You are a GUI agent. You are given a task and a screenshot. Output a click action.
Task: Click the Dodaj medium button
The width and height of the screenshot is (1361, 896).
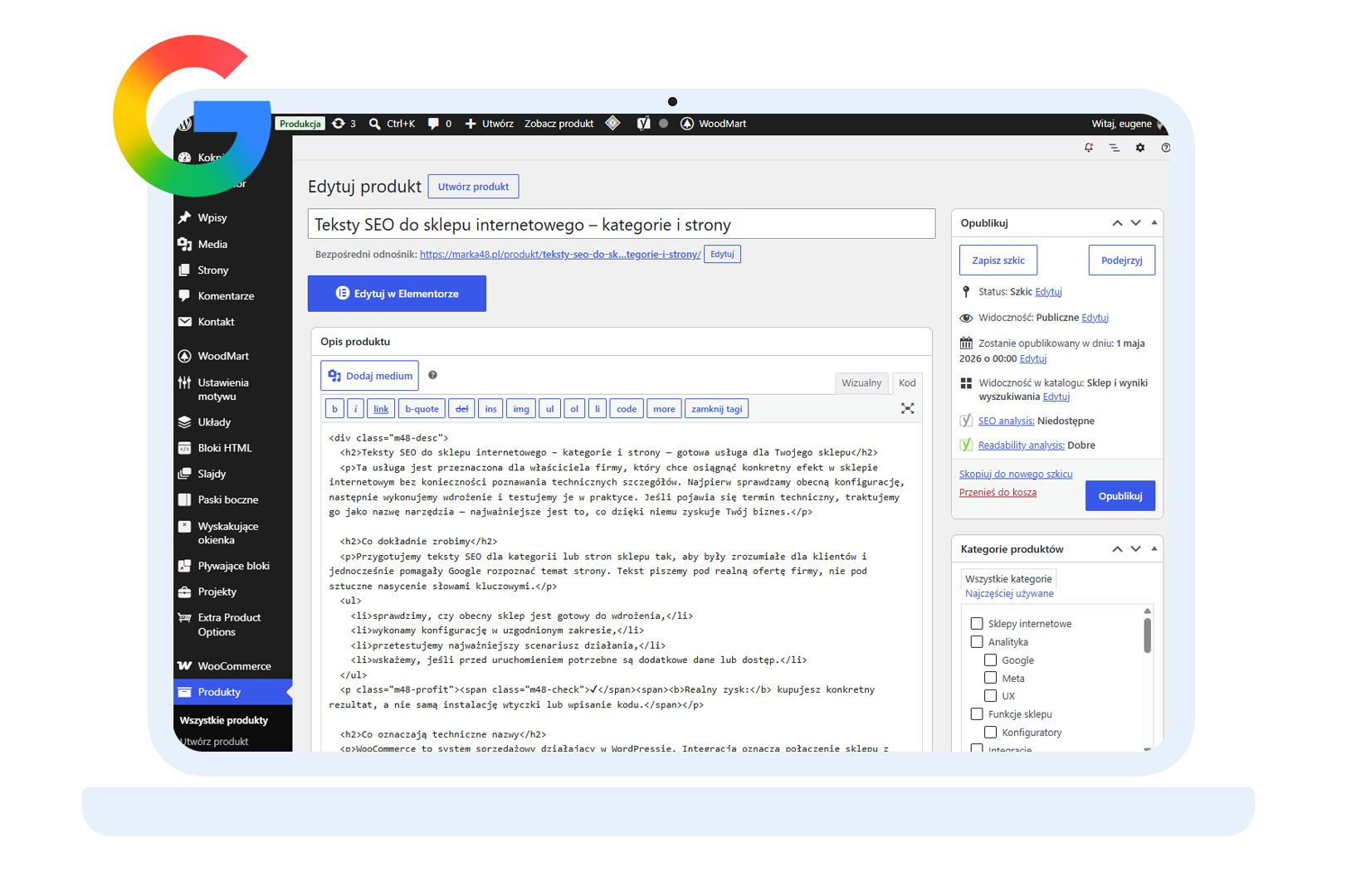point(369,376)
